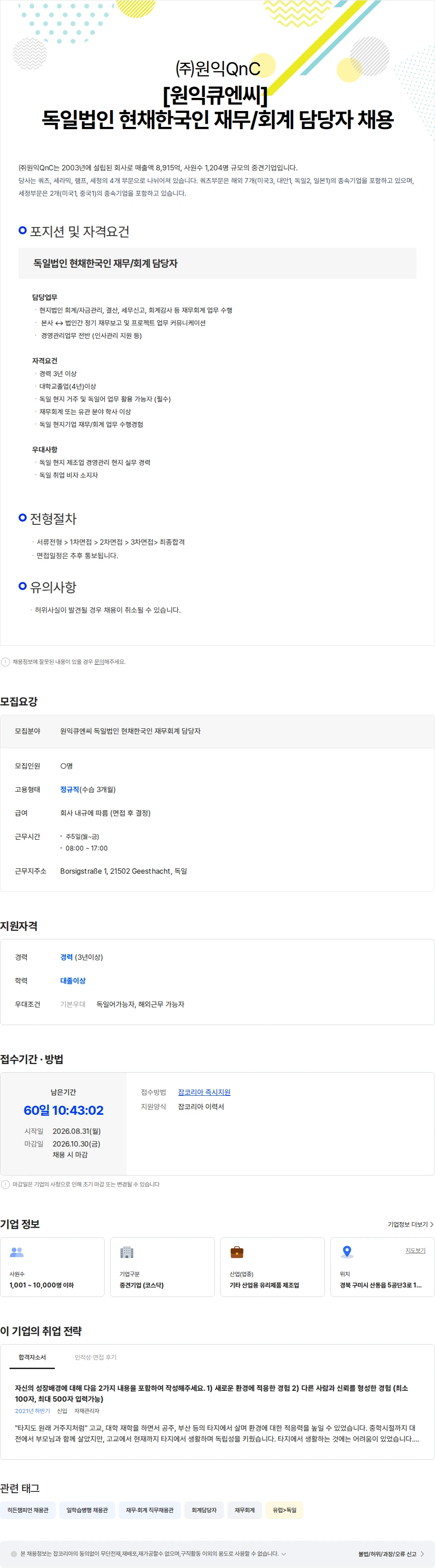
Task: Open the 지도보기 map link
Action: click(416, 1250)
